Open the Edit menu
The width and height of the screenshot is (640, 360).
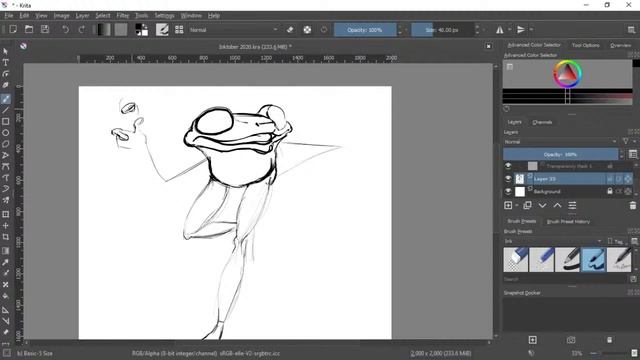point(24,16)
